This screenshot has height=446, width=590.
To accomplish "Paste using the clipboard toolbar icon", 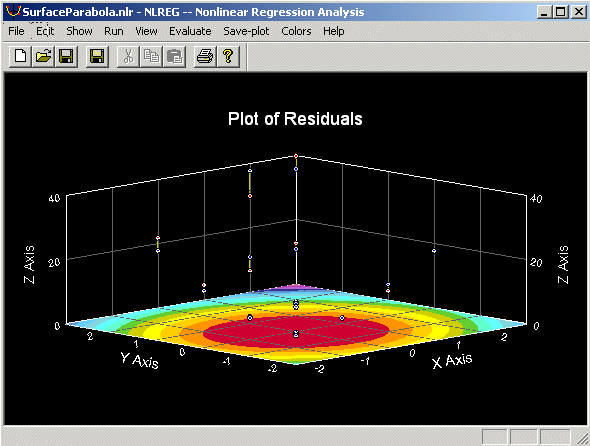I will (x=174, y=57).
